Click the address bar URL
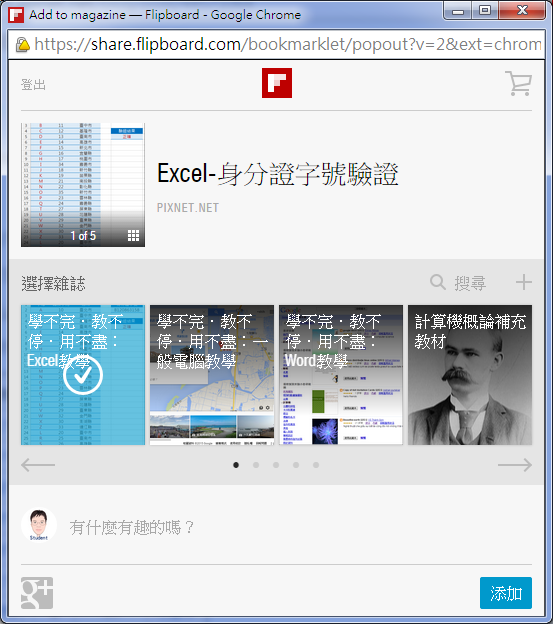553x624 pixels. [x=287, y=44]
